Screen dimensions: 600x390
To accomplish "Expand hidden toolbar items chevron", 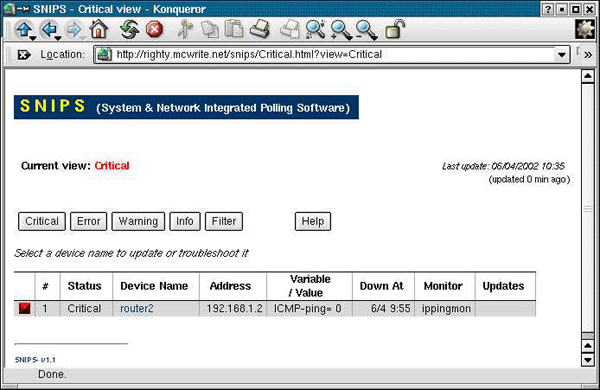I will click(x=588, y=55).
